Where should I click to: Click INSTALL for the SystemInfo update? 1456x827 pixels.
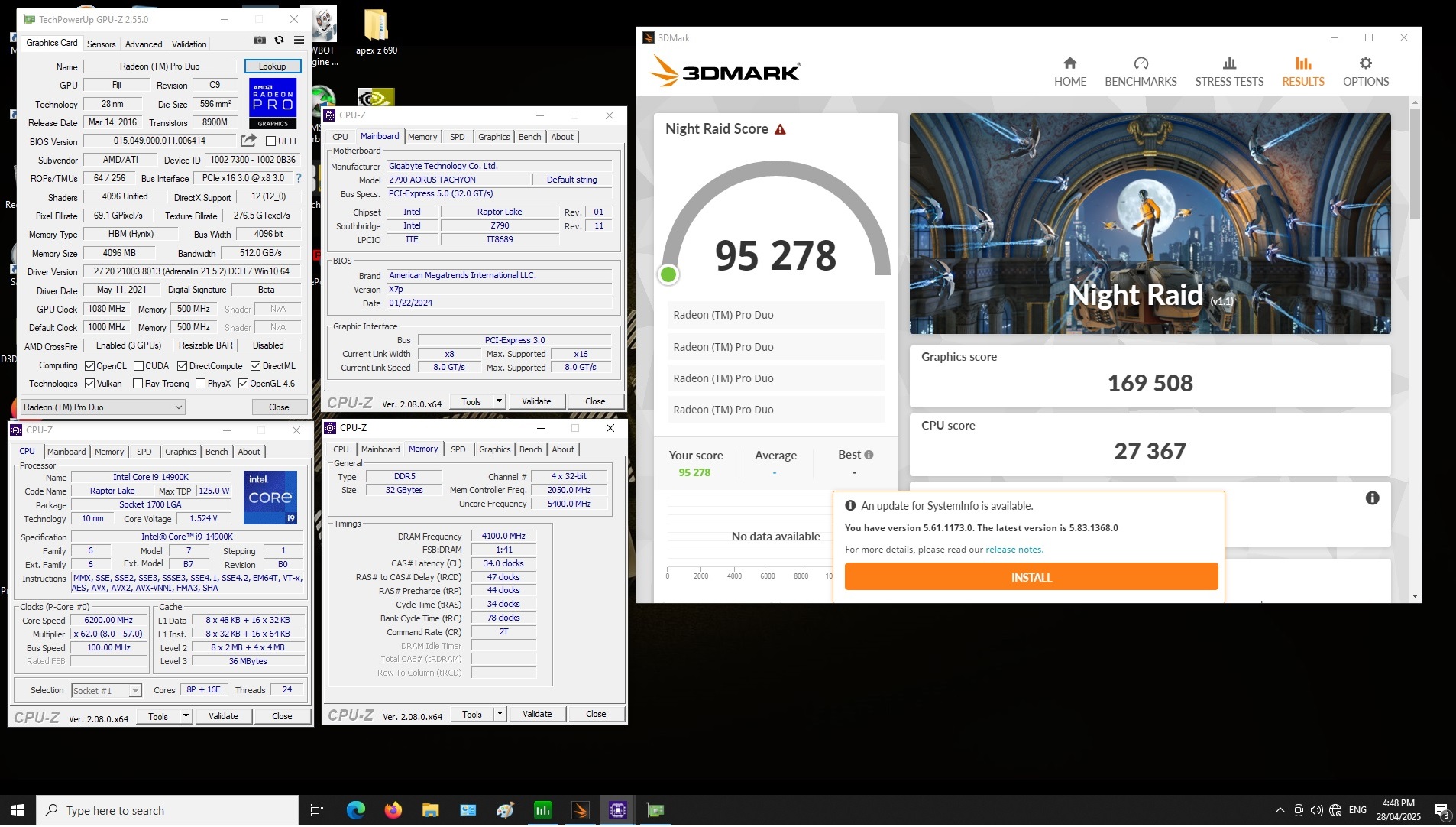[1031, 578]
